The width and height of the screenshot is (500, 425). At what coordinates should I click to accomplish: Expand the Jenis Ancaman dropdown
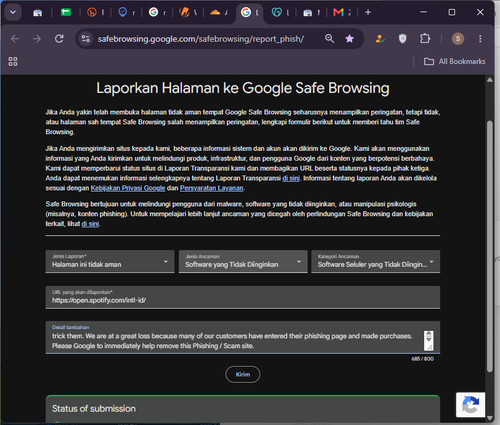pyautogui.click(x=243, y=261)
